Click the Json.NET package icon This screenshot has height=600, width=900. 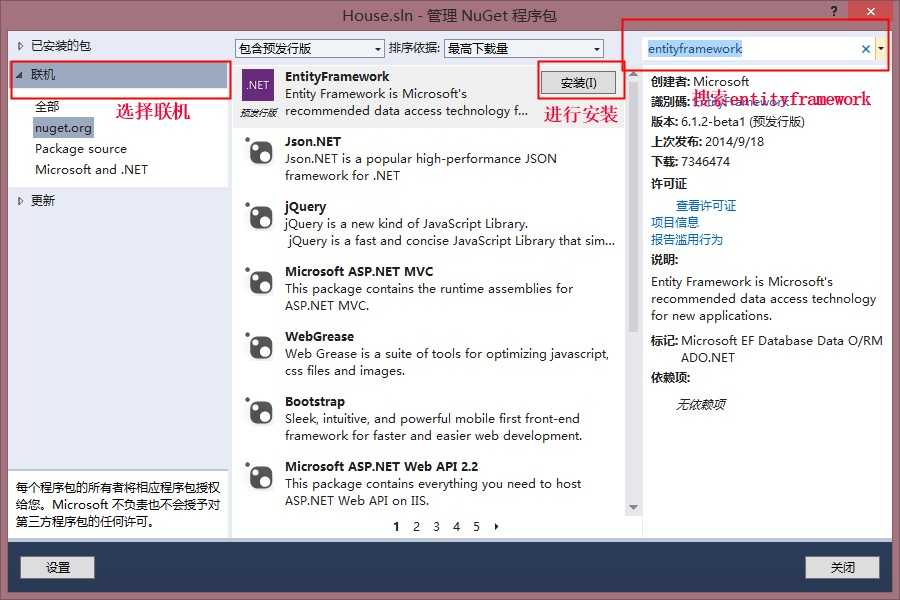[x=259, y=152]
